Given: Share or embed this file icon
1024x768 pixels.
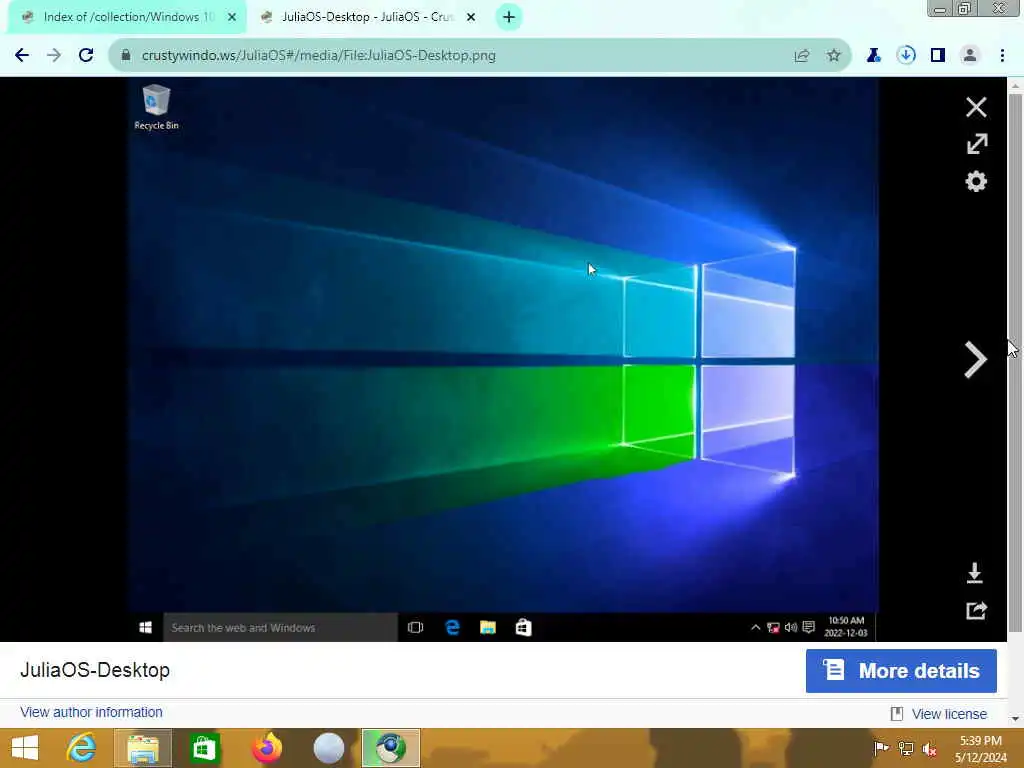Looking at the screenshot, I should tap(976, 611).
